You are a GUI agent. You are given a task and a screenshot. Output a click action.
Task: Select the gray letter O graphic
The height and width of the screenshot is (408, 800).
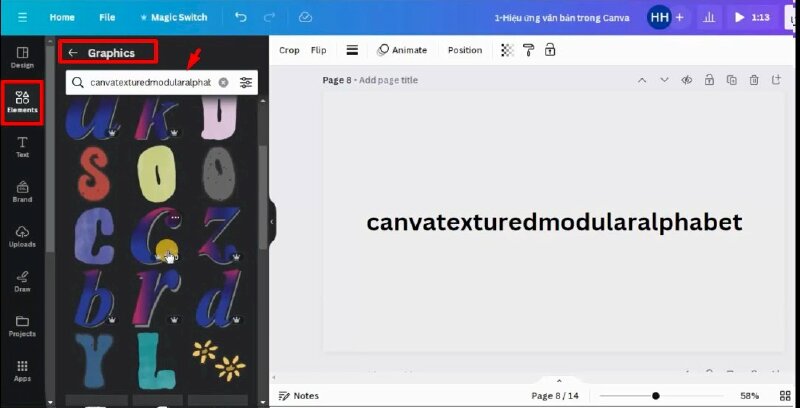pos(218,174)
